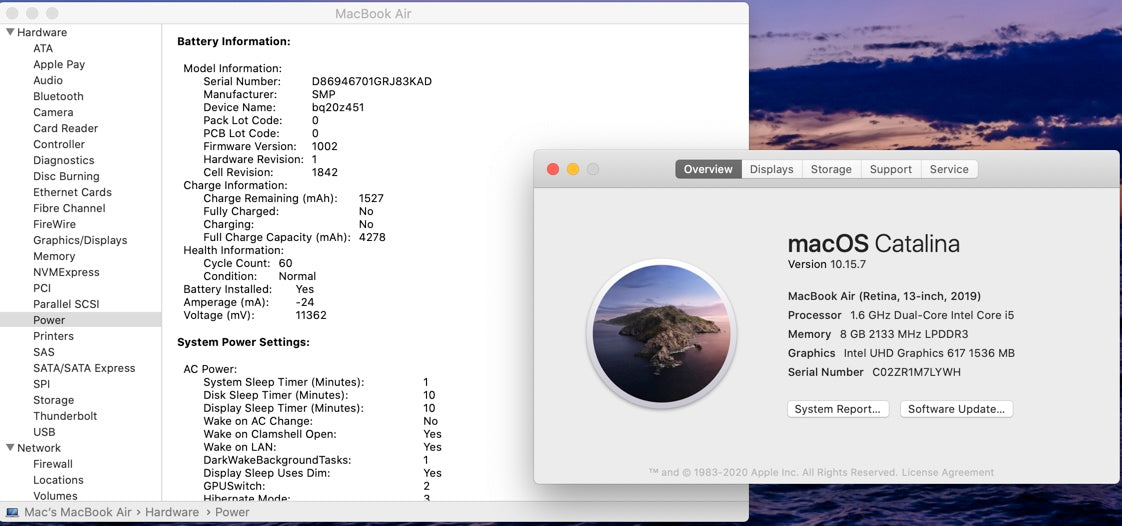1122x526 pixels.
Task: Select Thunderbolt in the sidebar list
Action: (x=65, y=416)
